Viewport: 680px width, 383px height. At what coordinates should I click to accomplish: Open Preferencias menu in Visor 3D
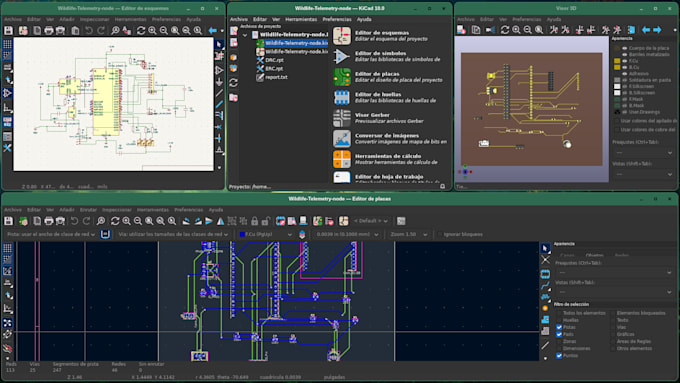click(x=526, y=19)
